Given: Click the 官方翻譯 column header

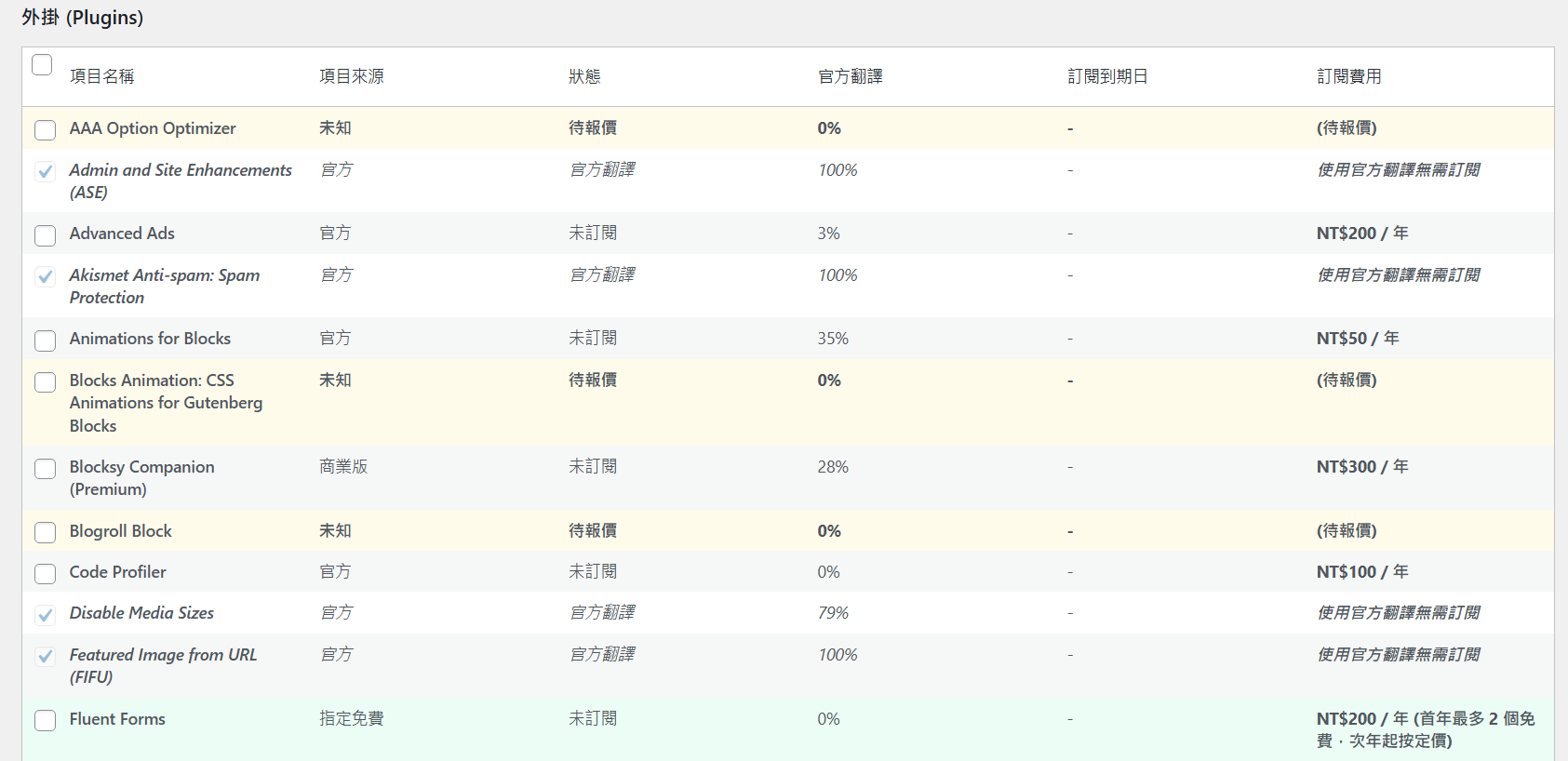Looking at the screenshot, I should coord(850,76).
